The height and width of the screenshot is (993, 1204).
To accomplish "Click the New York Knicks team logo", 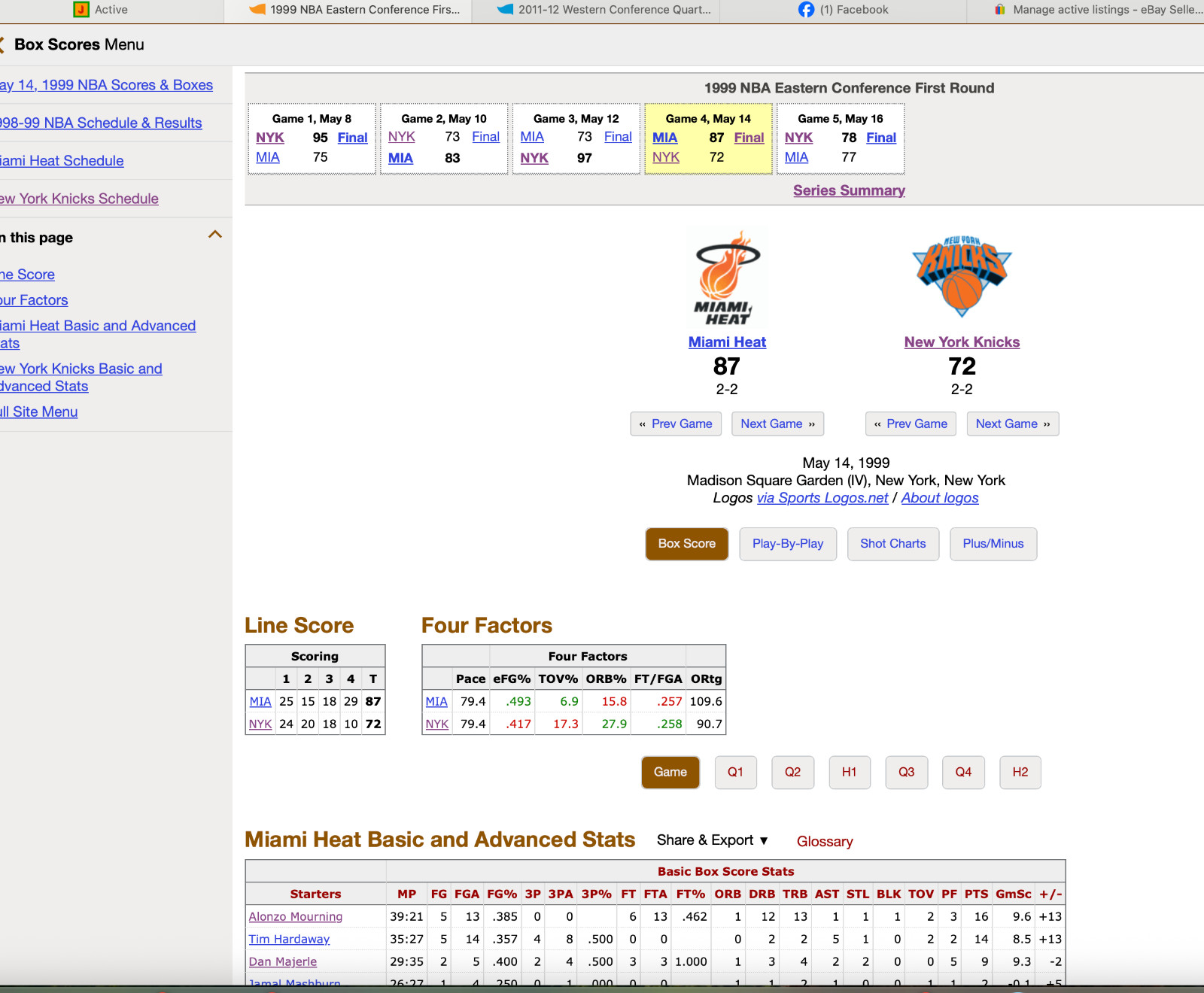I will (962, 277).
